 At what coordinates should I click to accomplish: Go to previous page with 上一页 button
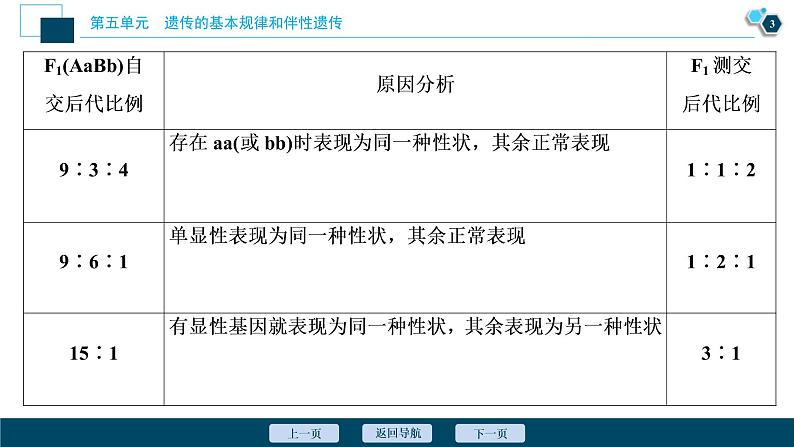[x=304, y=433]
